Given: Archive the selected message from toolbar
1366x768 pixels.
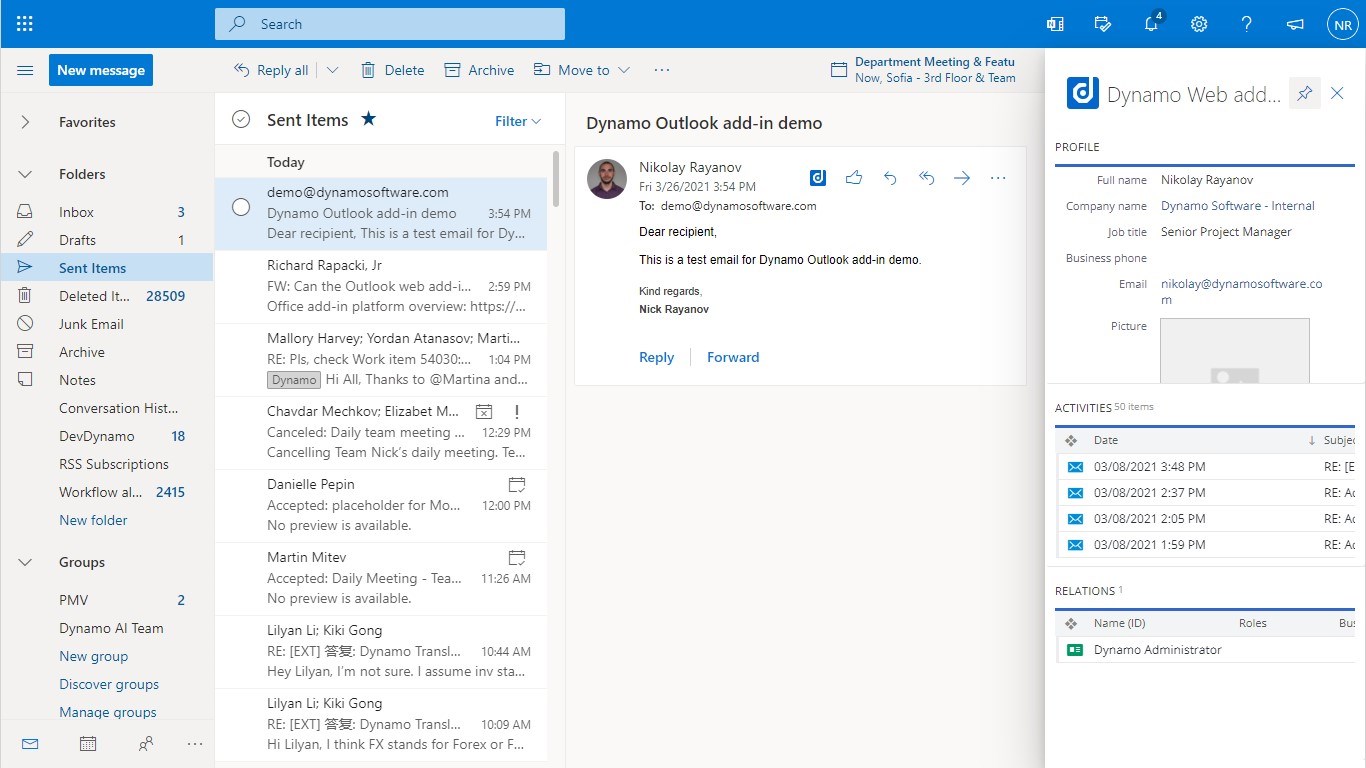Looking at the screenshot, I should 479,70.
